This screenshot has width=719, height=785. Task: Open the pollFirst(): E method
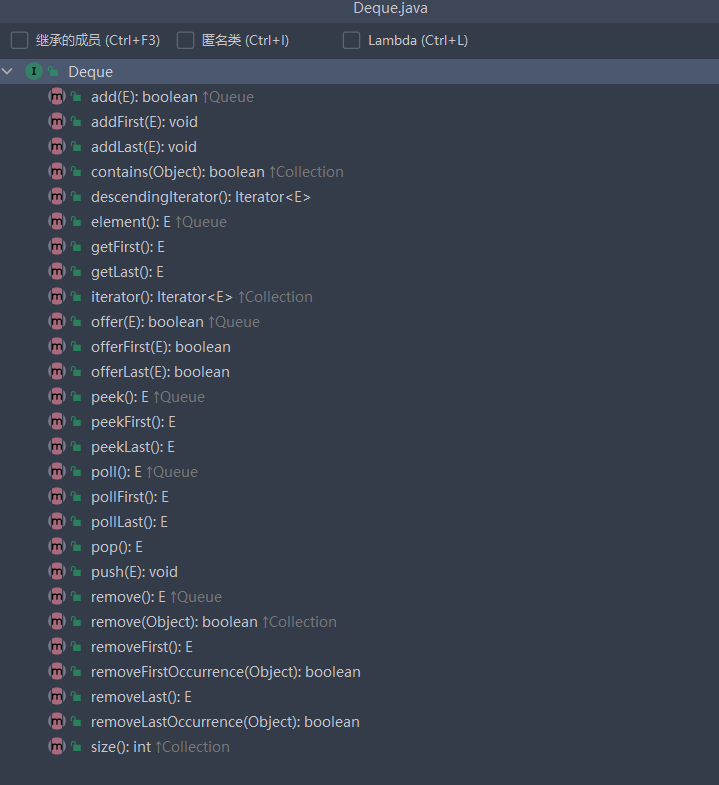tap(129, 497)
